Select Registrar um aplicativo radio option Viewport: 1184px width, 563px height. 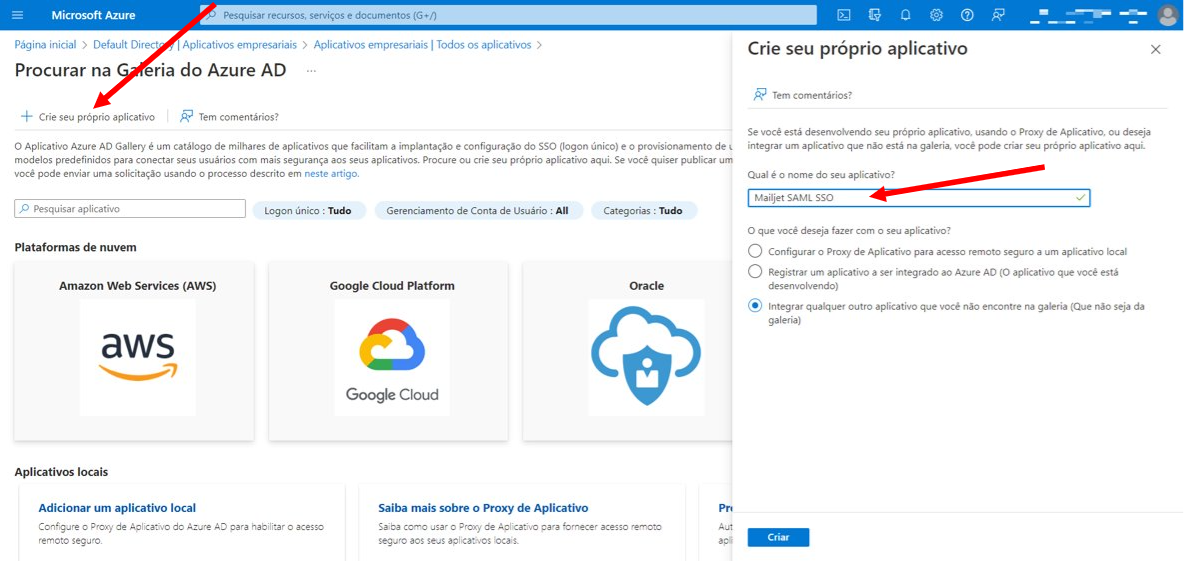(755, 271)
